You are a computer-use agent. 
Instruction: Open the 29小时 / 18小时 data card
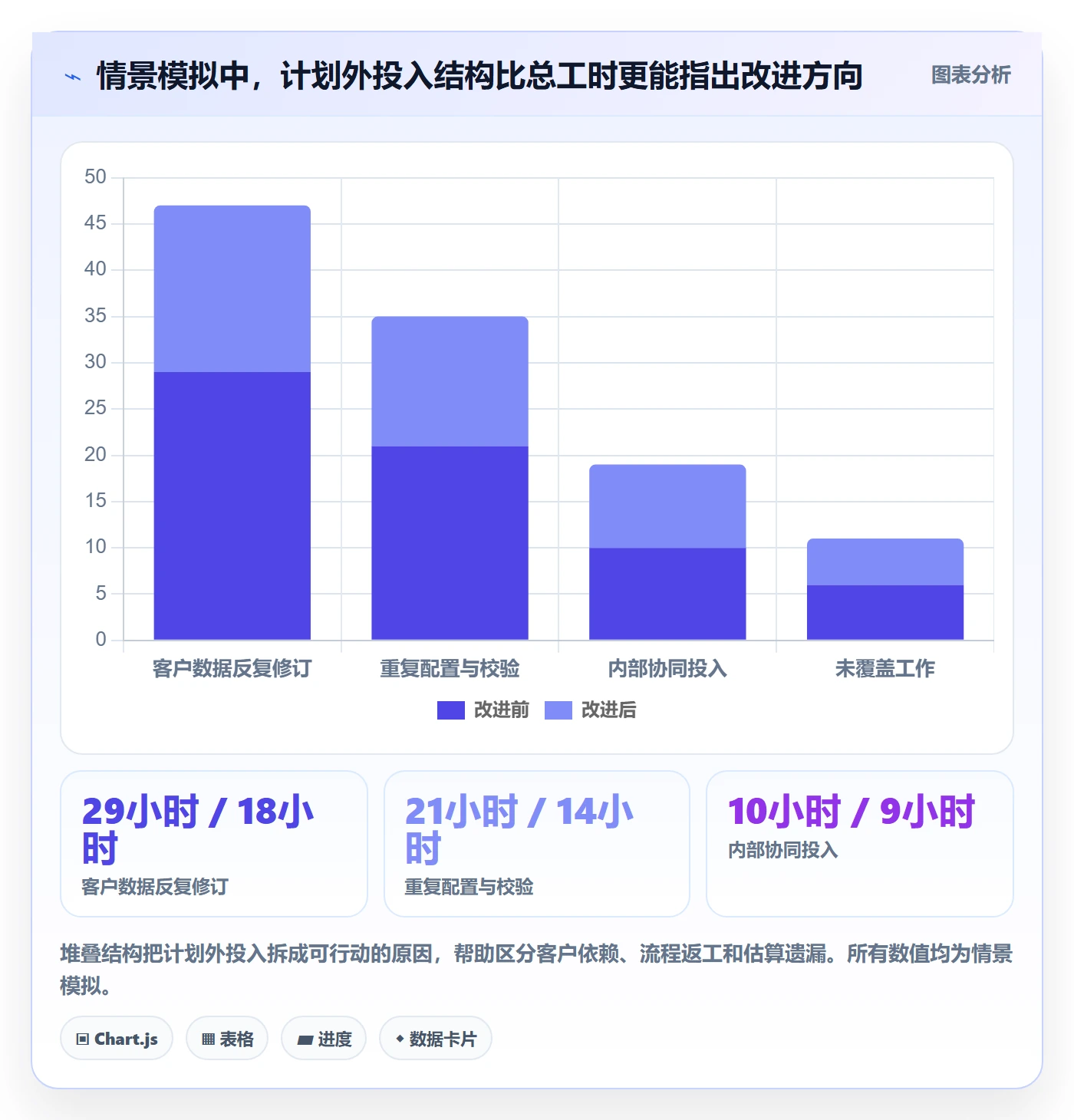[x=214, y=844]
